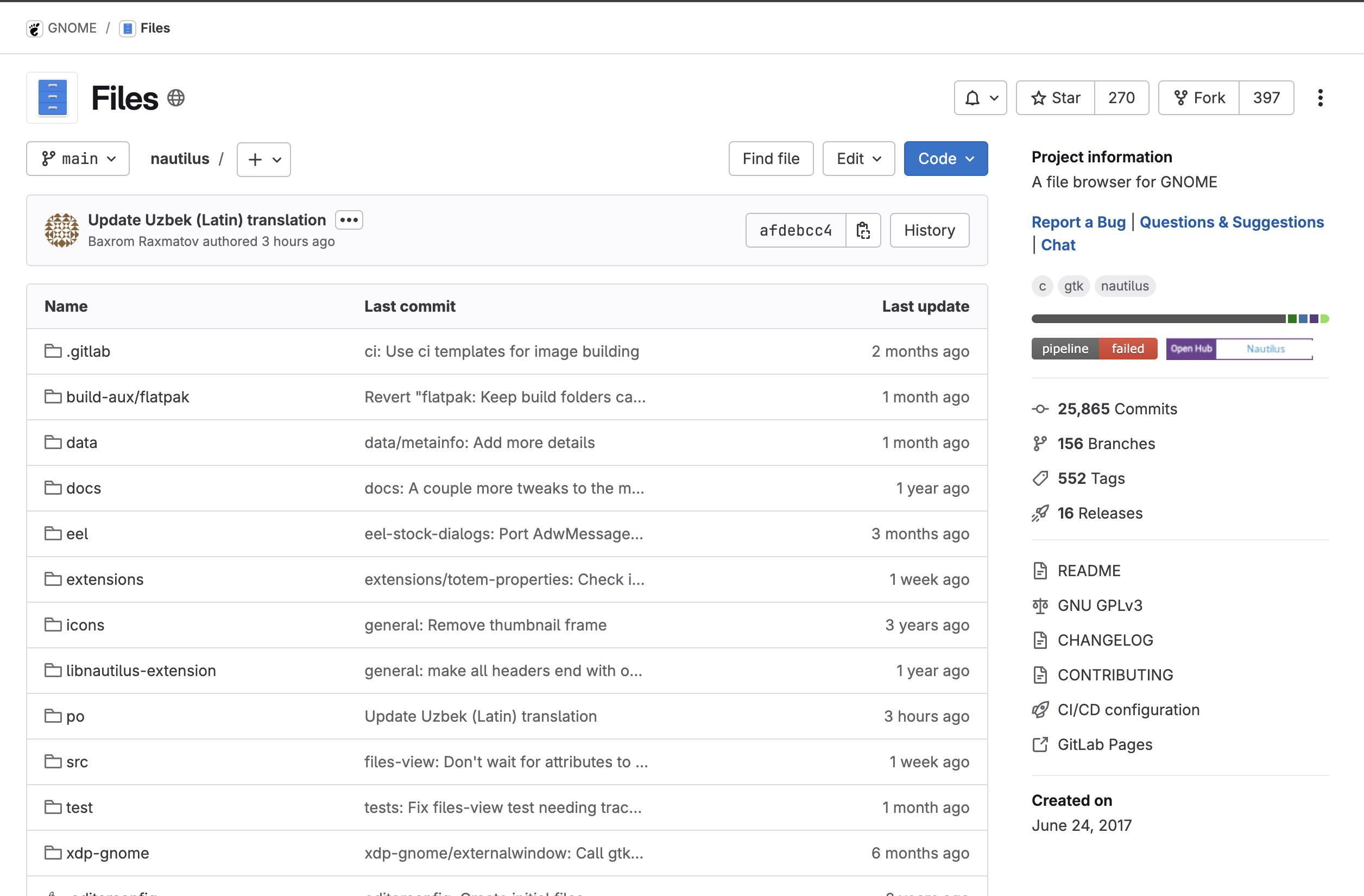Click the docs folder icon
This screenshot has width=1364, height=896.
[x=53, y=488]
